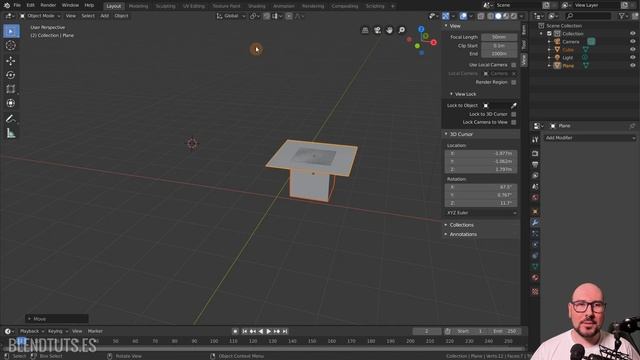This screenshot has width=640, height=360.
Task: Toggle the Show Overlays button
Action: tap(463, 16)
